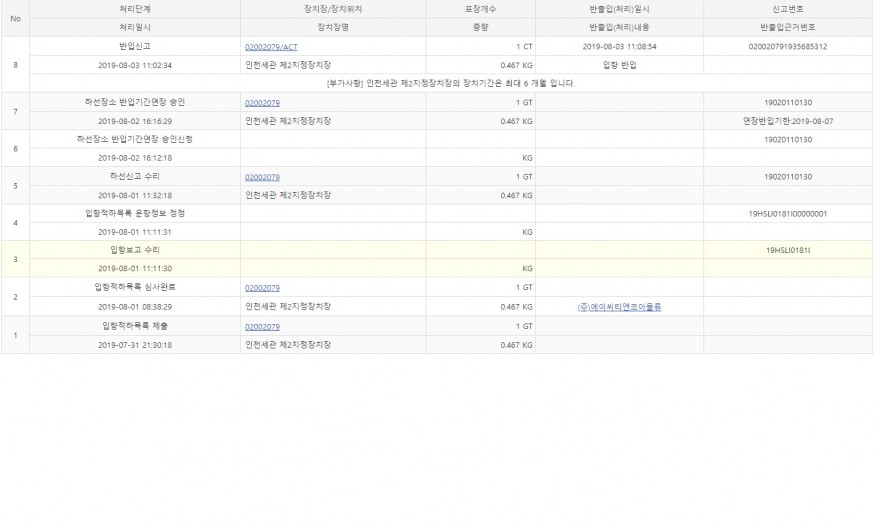Select the 포장개수 column header
875x529 pixels.
click(480, 9)
